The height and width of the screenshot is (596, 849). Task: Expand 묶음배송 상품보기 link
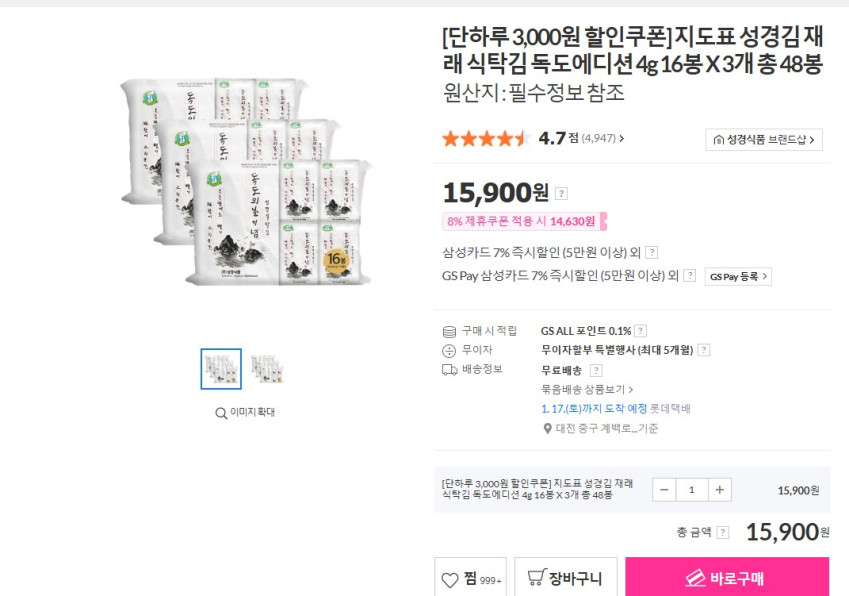tap(587, 389)
